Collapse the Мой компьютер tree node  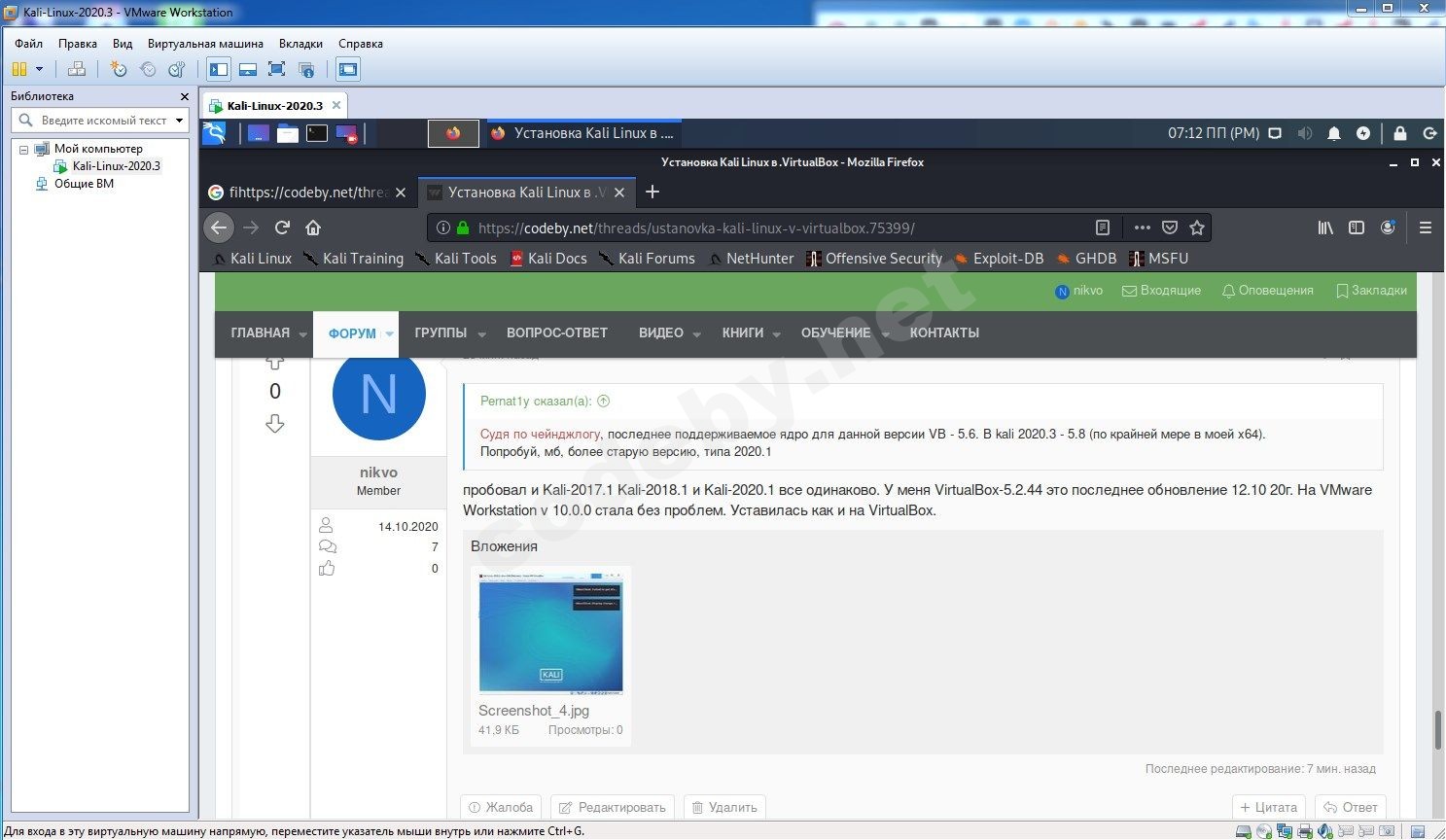pyautogui.click(x=24, y=149)
